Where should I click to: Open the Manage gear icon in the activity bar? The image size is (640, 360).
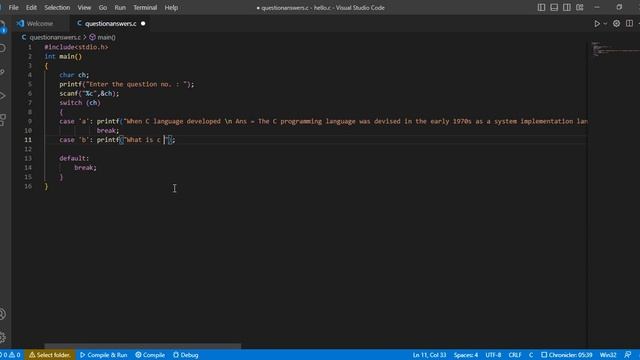[x=3, y=338]
